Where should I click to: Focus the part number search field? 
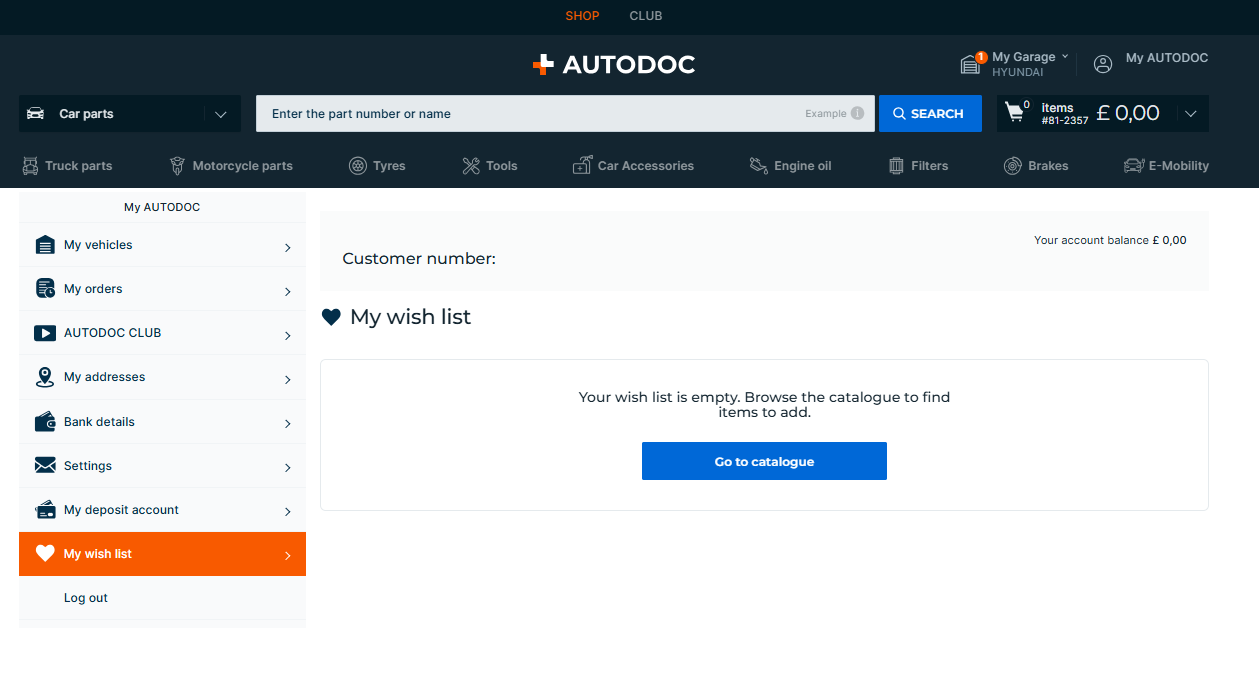tap(530, 114)
